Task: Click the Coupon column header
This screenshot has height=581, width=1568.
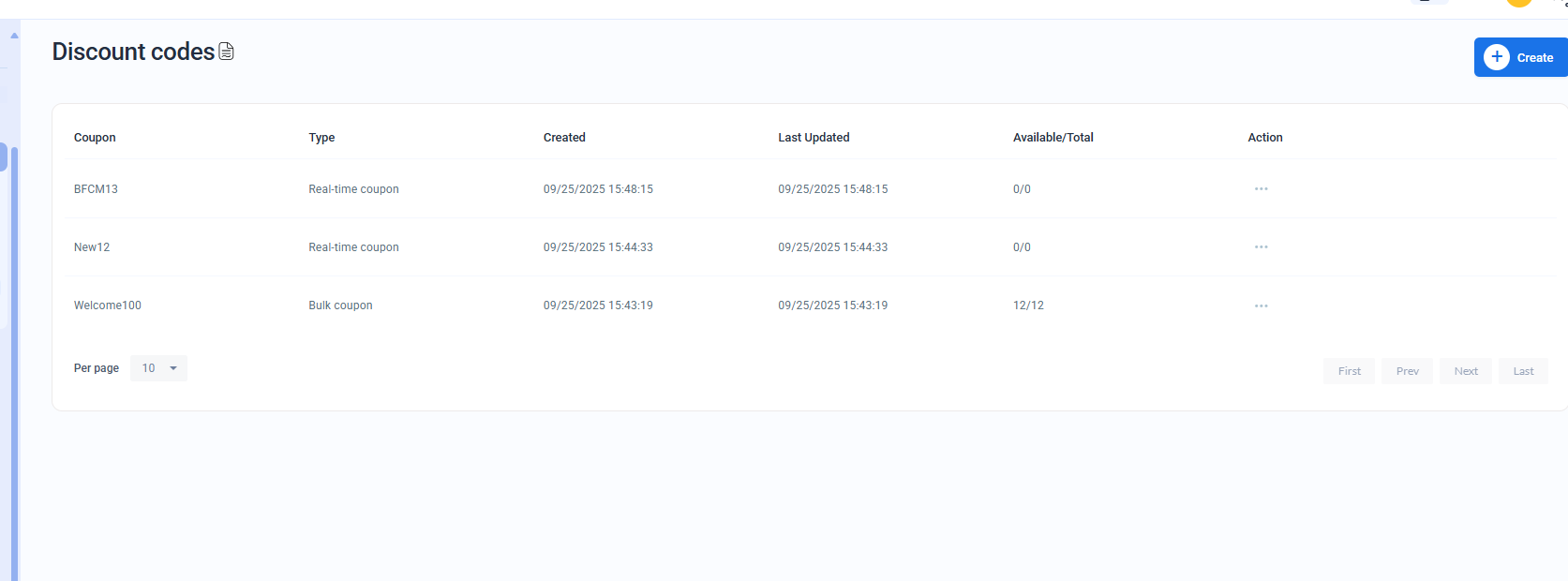Action: 95,138
